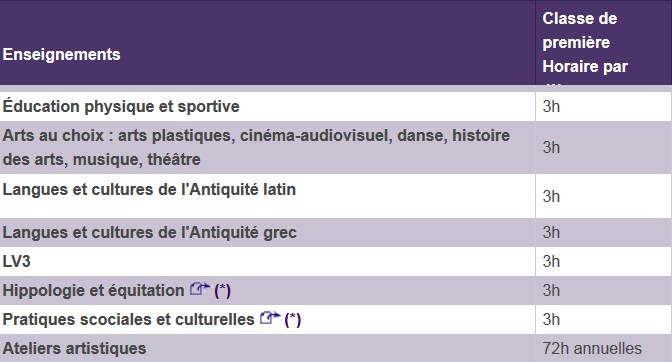Select Langues et cultures de l'Antiquité latin
This screenshot has height=362, width=672.
149,189
